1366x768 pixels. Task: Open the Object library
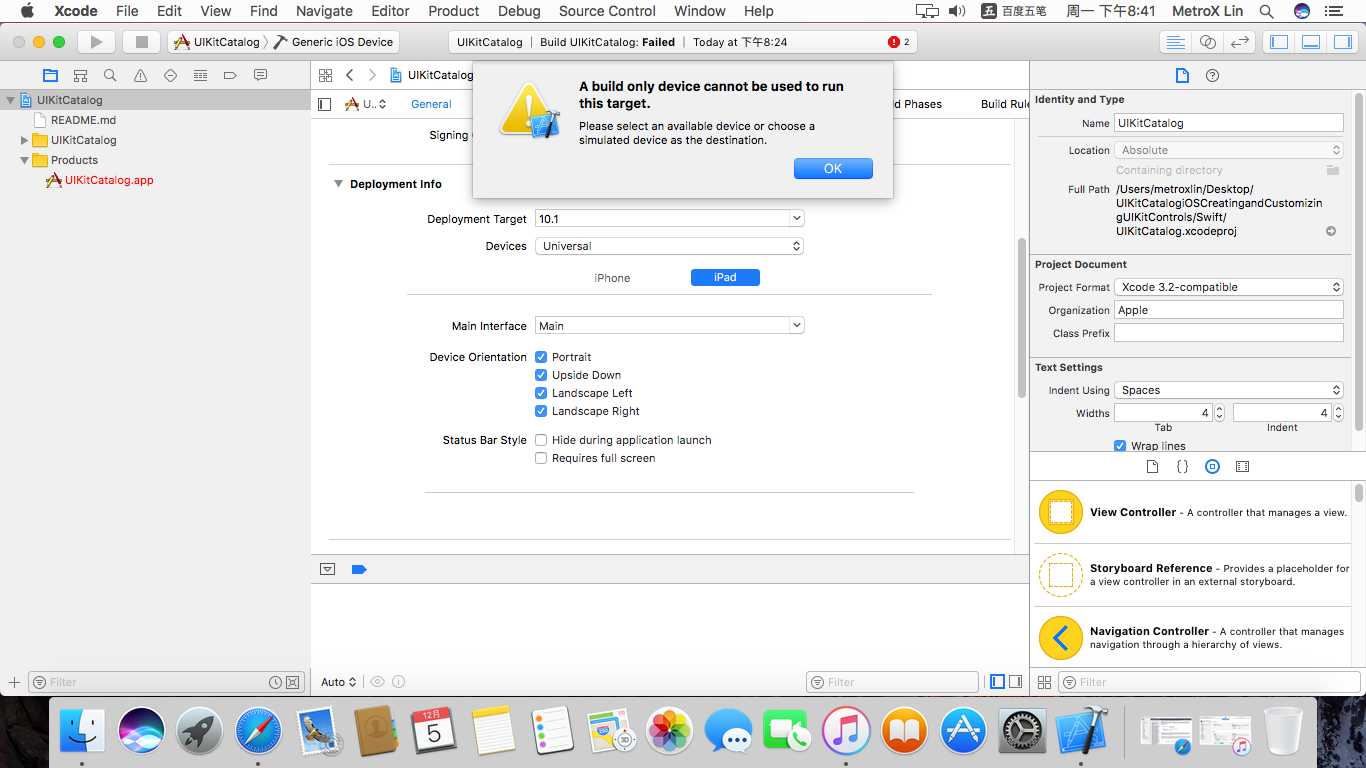[1212, 466]
